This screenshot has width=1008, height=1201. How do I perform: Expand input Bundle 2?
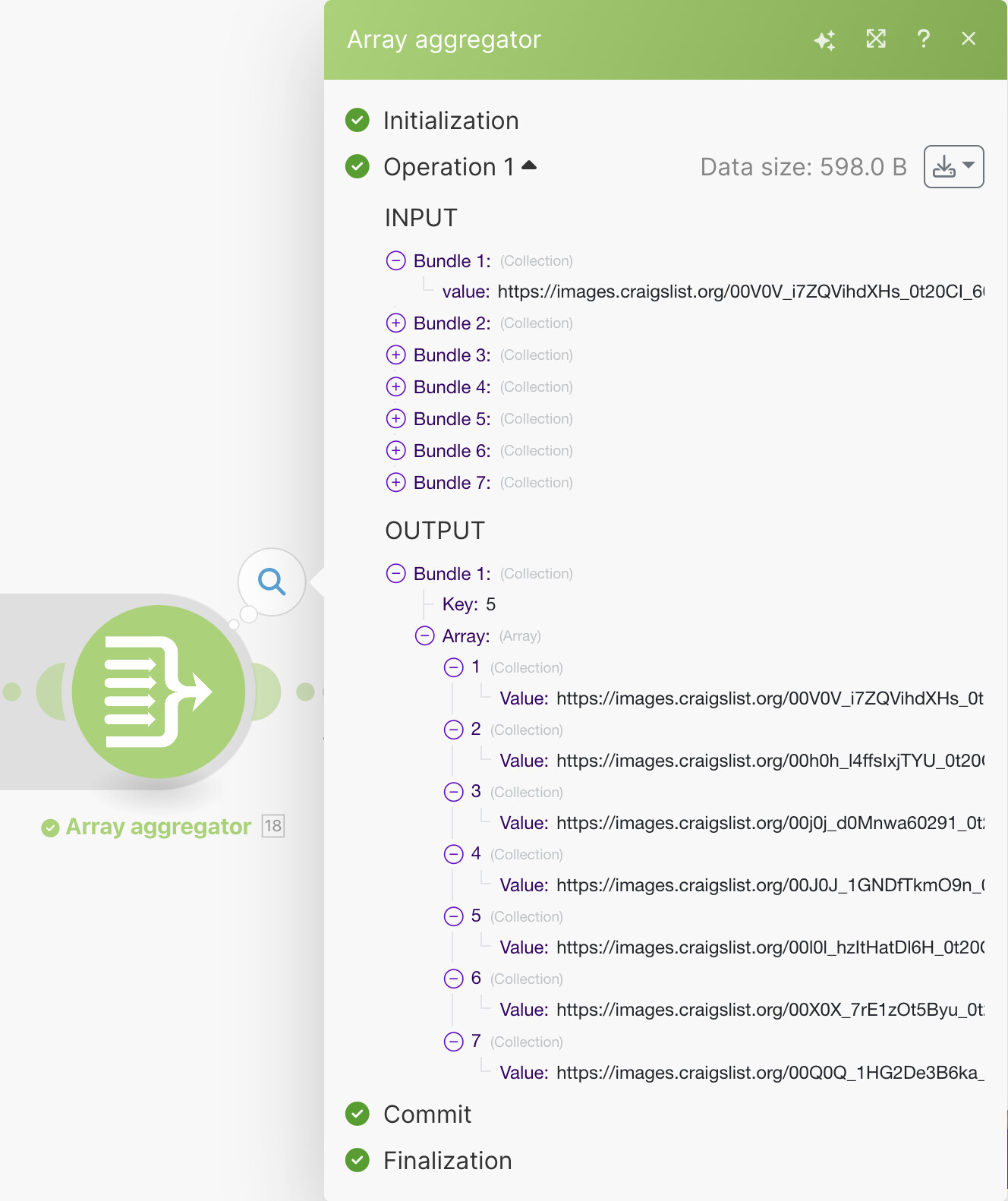point(396,323)
